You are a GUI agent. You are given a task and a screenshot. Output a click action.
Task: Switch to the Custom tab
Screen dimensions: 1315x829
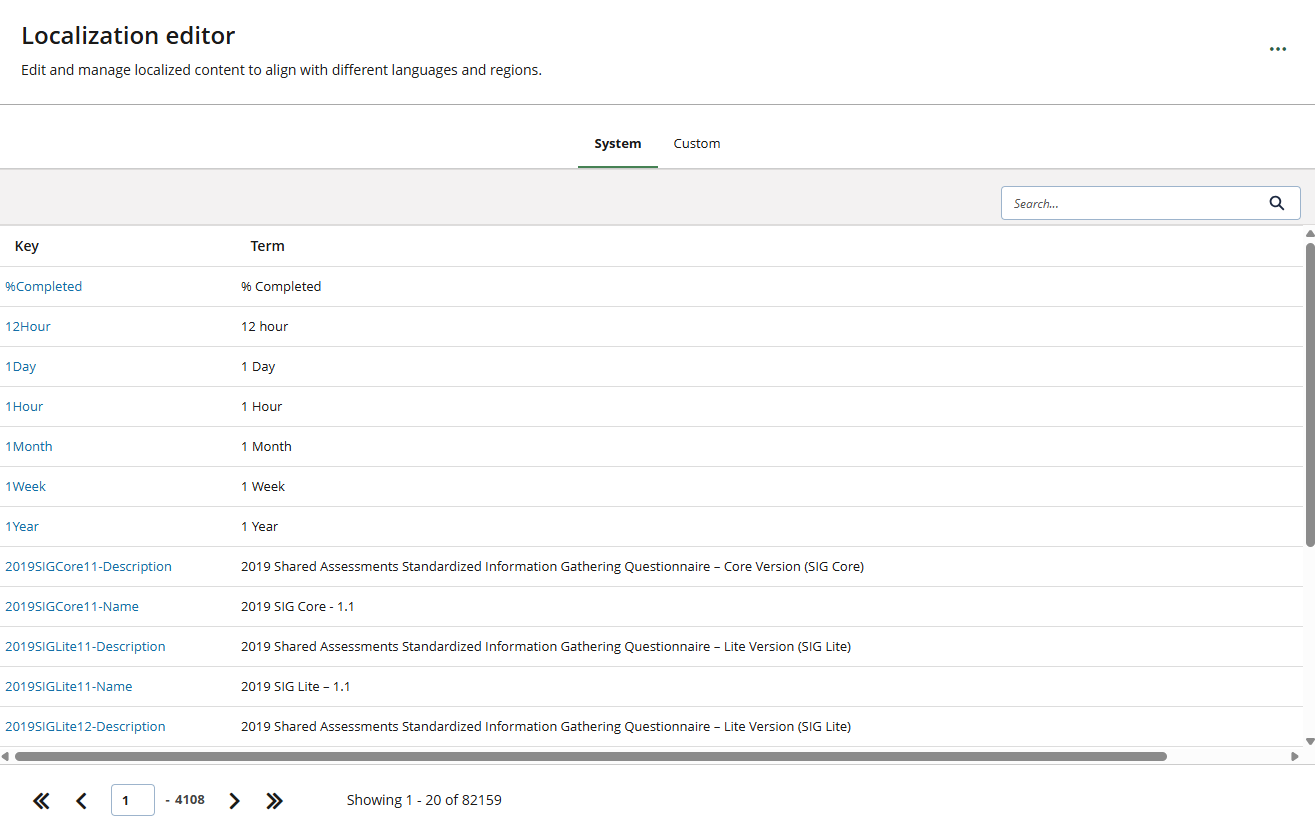point(696,144)
